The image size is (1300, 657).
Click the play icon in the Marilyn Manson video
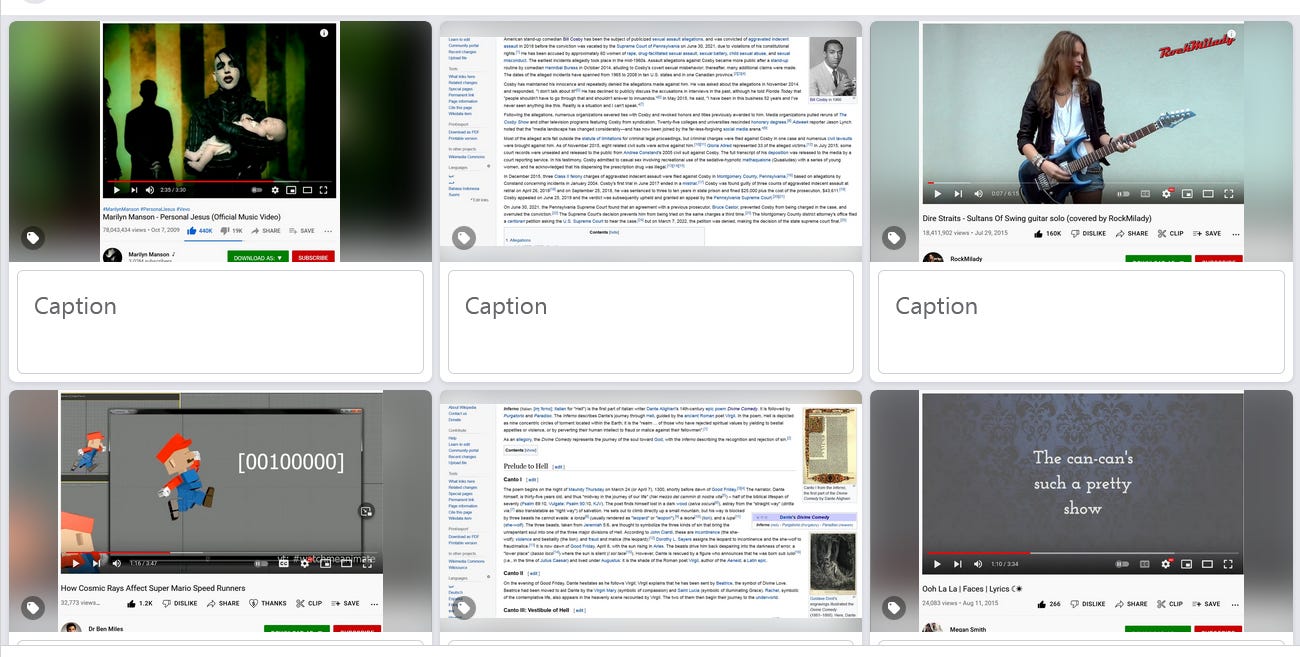tap(117, 190)
